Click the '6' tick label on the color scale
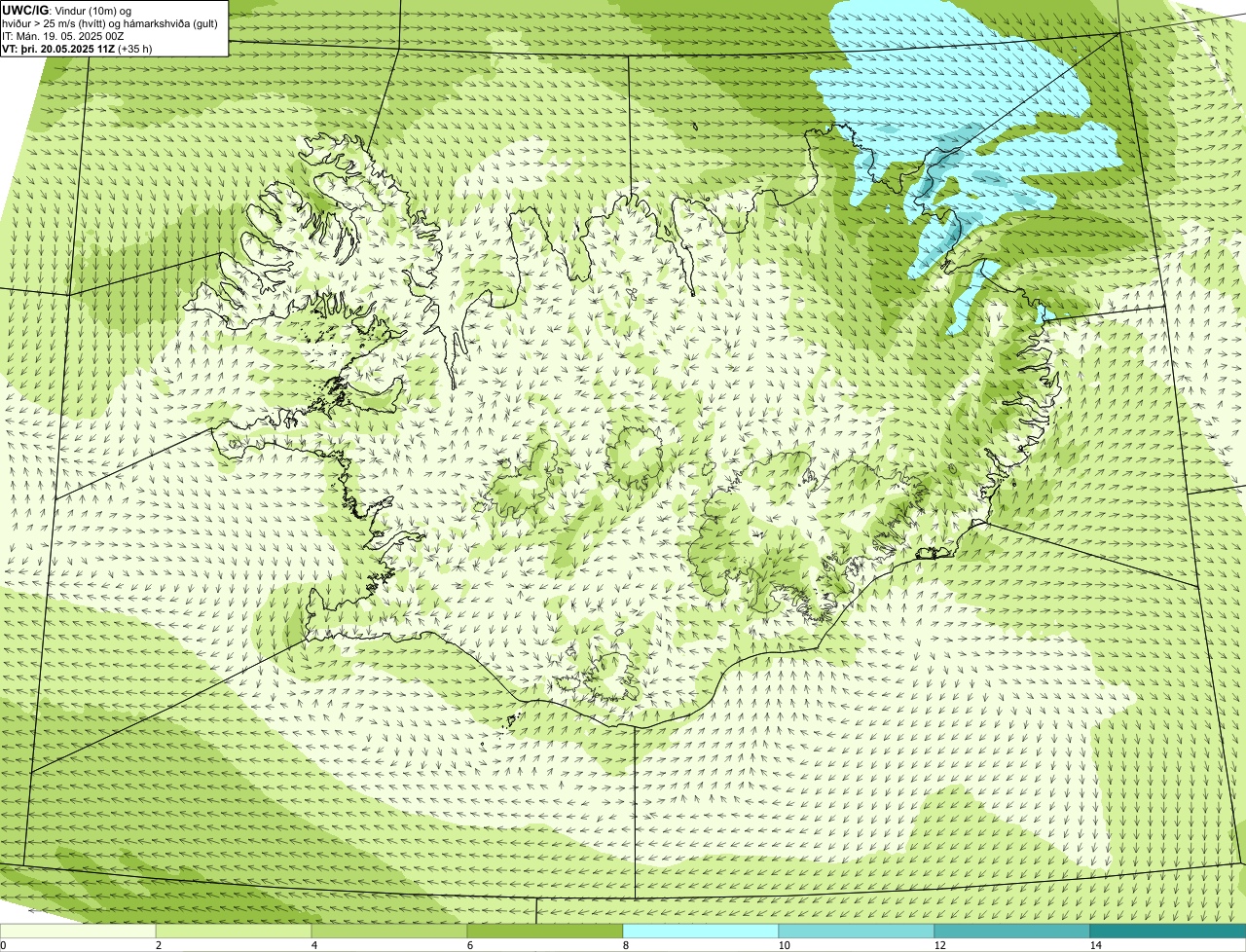The height and width of the screenshot is (952, 1246). pyautogui.click(x=469, y=945)
